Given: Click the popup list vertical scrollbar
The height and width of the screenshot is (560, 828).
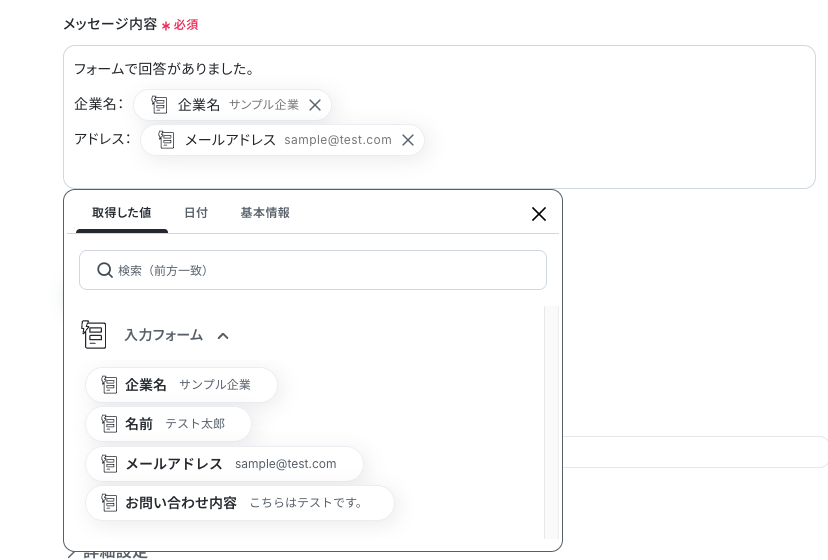Looking at the screenshot, I should pos(551,422).
